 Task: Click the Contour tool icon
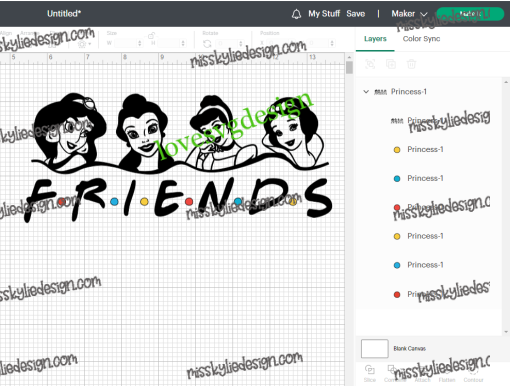[473, 370]
